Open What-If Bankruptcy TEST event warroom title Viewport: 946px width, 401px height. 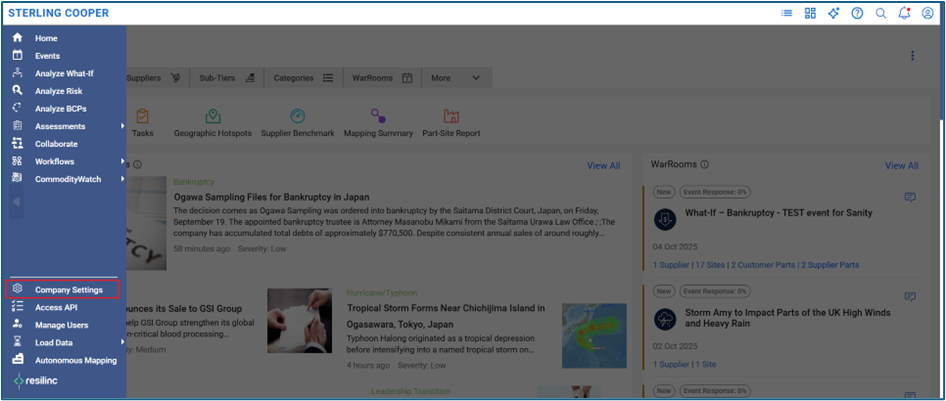click(x=779, y=213)
